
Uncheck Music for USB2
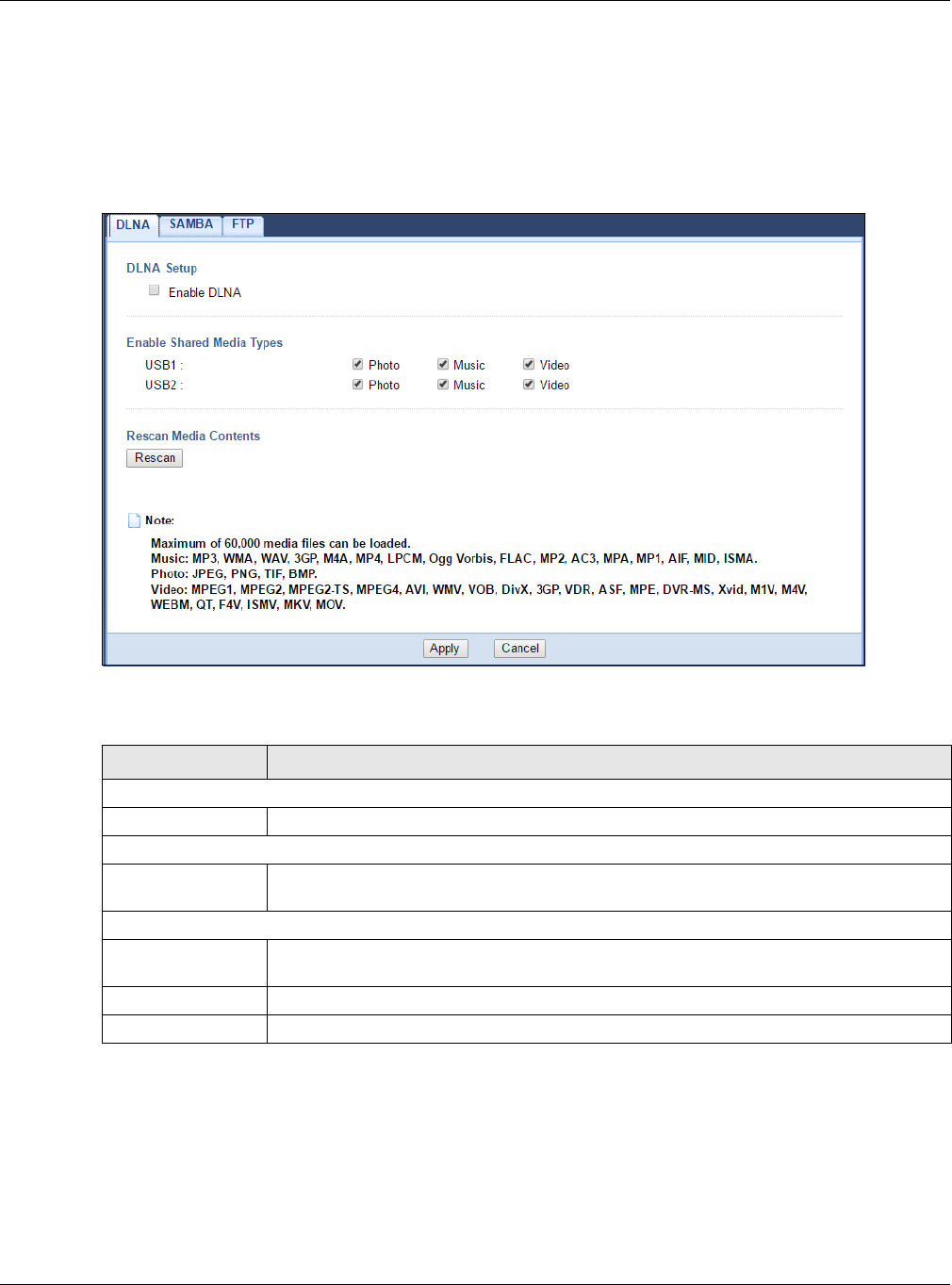[443, 384]
